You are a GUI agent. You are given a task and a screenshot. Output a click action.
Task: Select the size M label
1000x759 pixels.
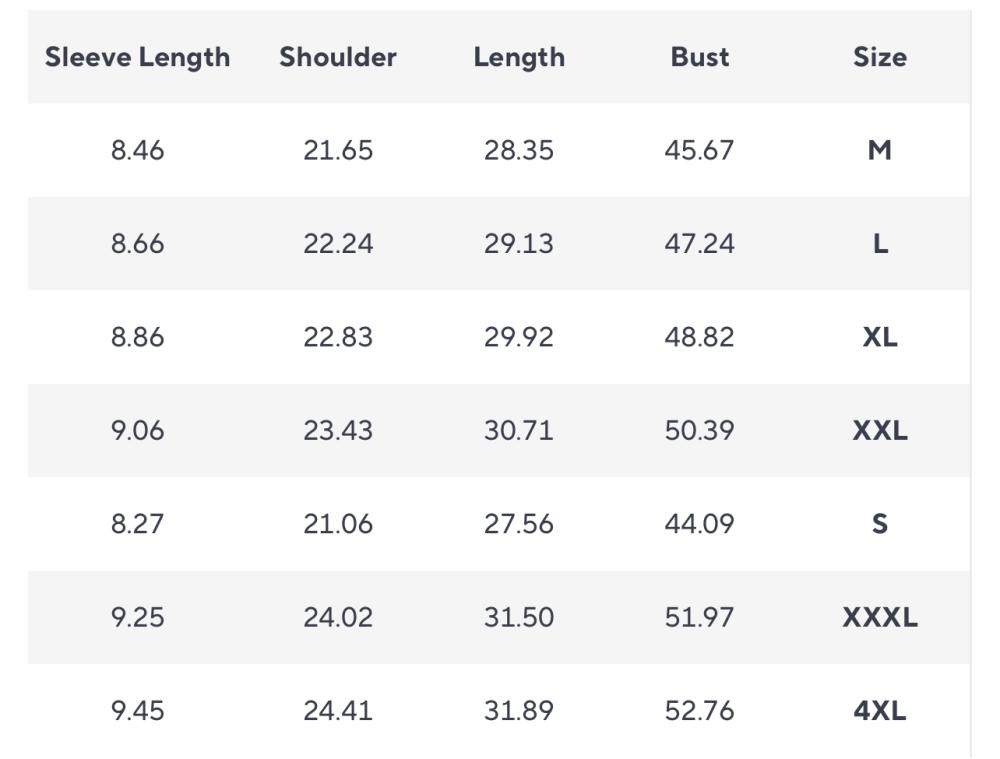coord(880,150)
